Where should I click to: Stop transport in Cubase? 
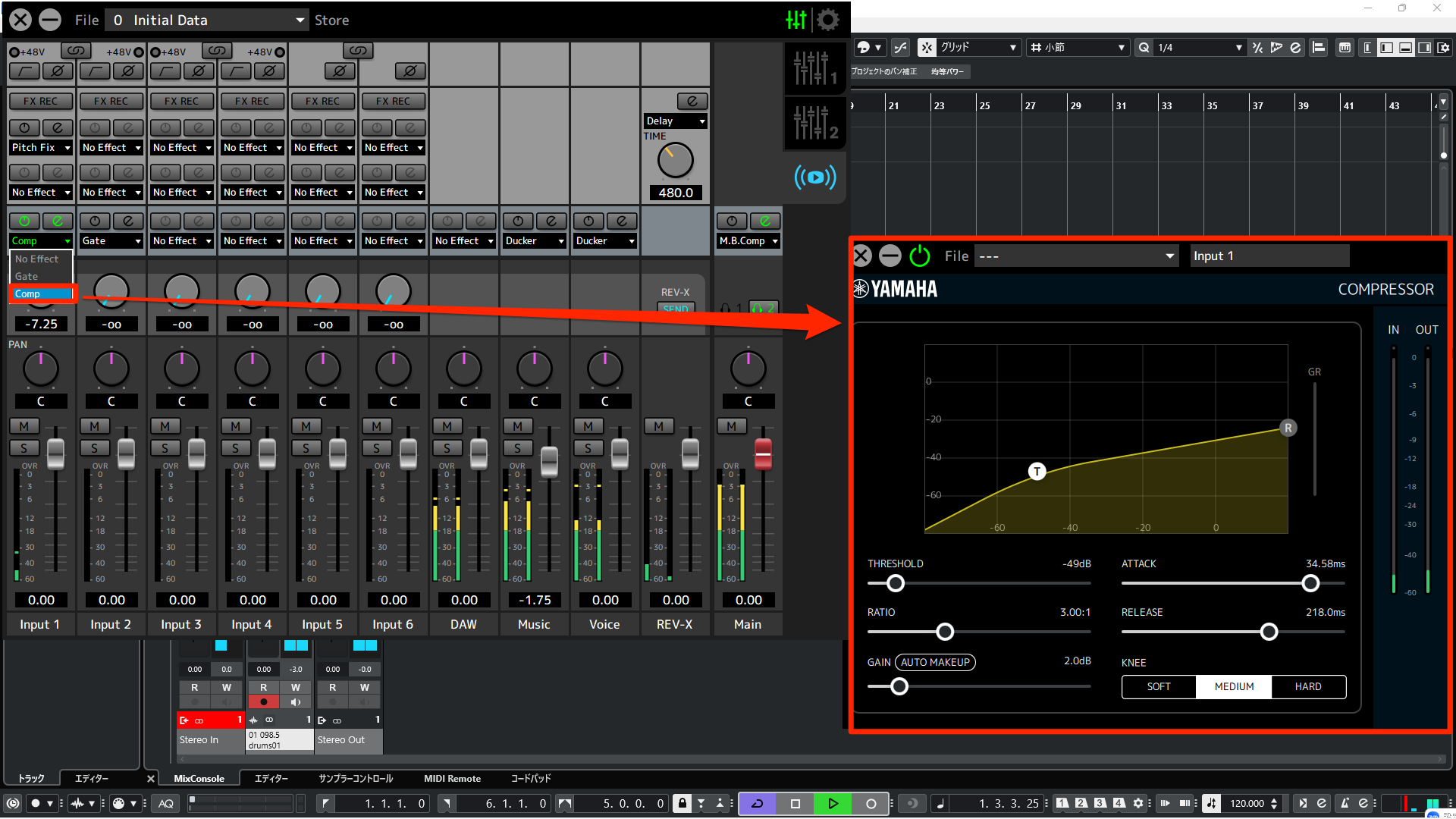coord(795,803)
